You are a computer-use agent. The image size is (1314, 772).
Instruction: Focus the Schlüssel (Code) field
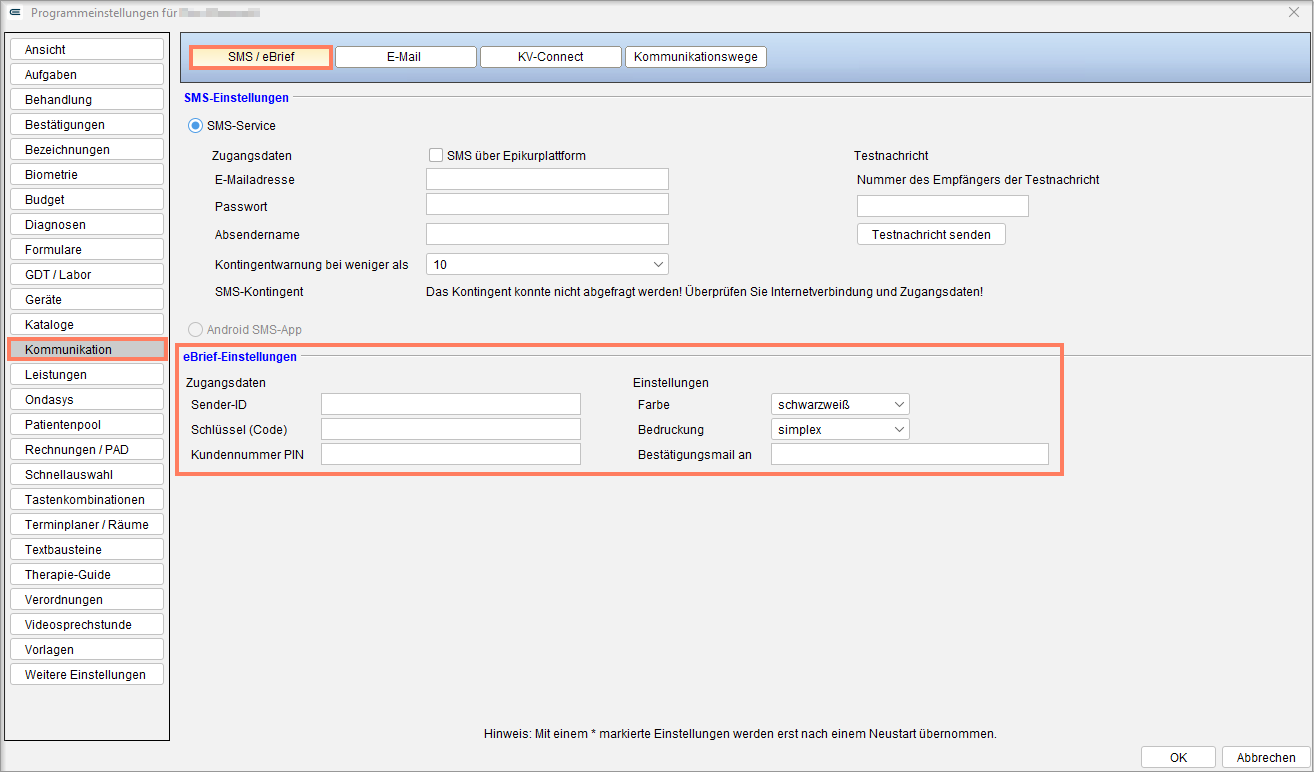pyautogui.click(x=451, y=429)
